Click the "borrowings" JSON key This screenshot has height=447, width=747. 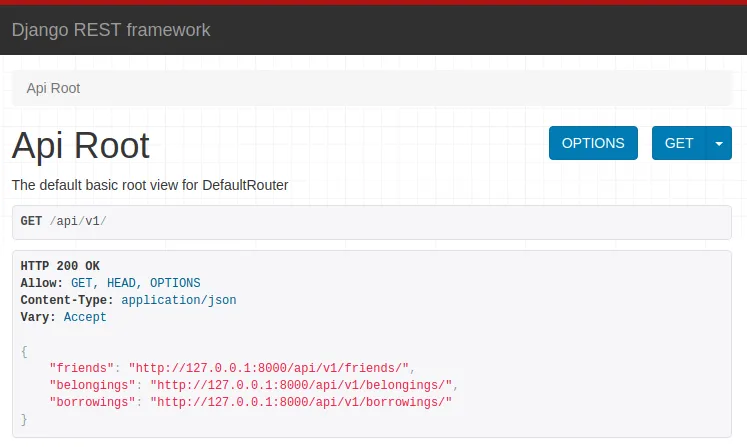coord(92,402)
